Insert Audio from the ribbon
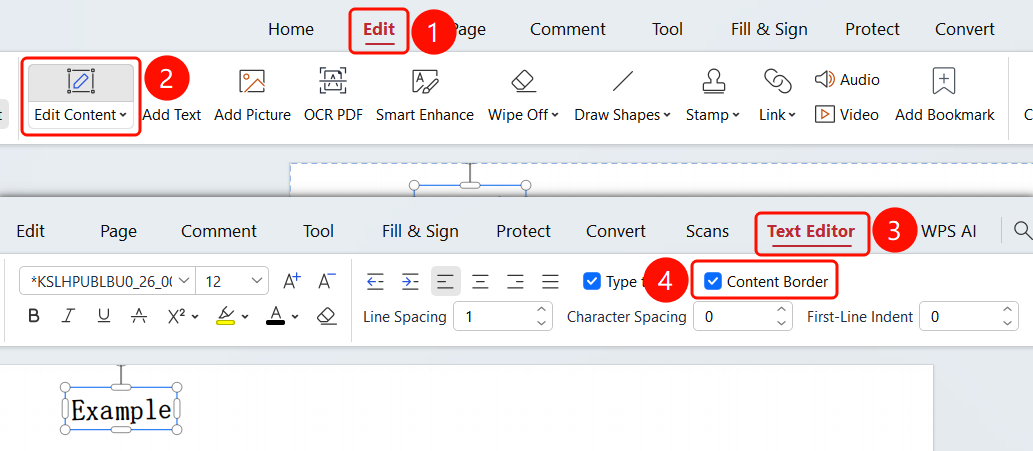Viewport: 1033px width, 451px height. click(847, 80)
